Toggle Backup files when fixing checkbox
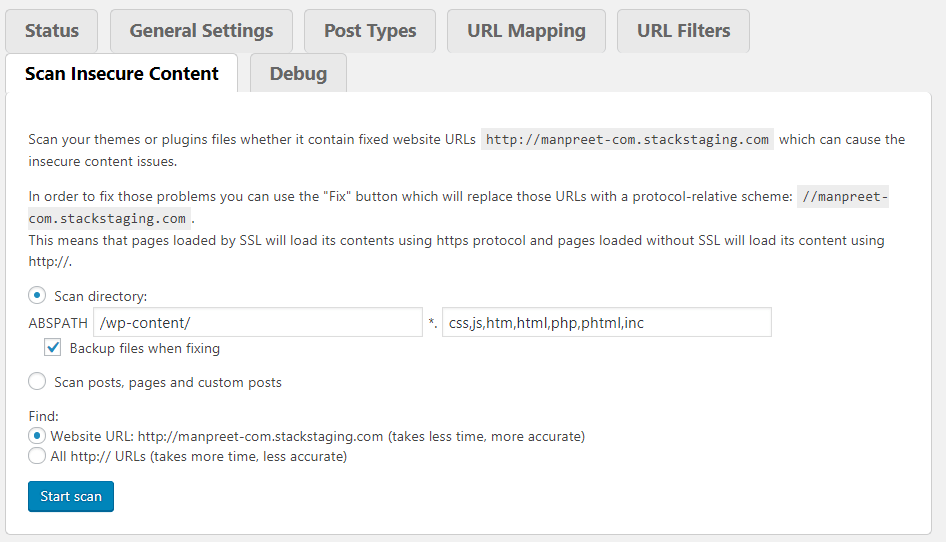 point(53,348)
